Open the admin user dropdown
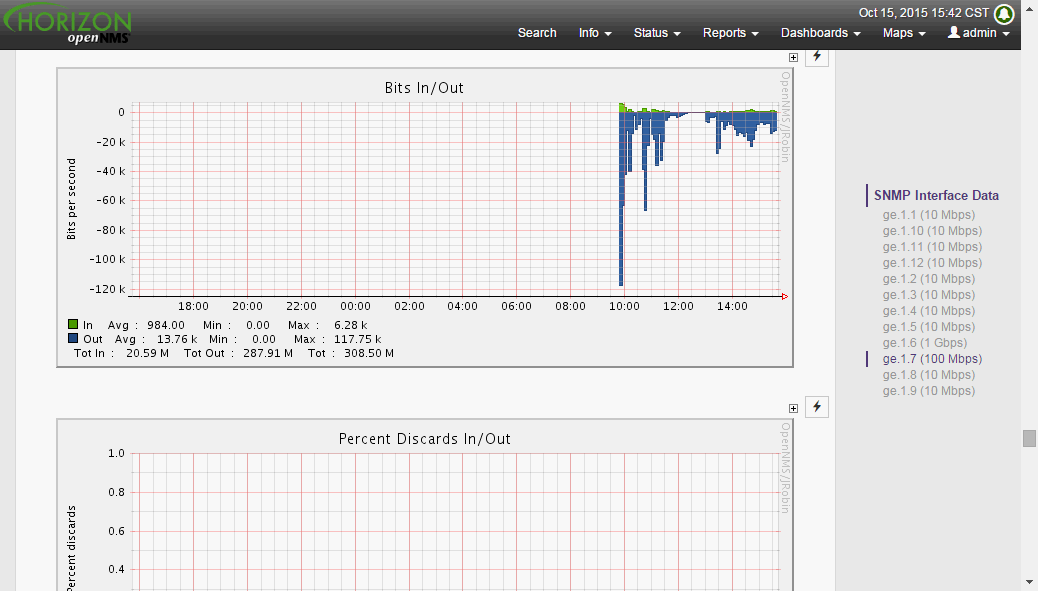 click(978, 33)
